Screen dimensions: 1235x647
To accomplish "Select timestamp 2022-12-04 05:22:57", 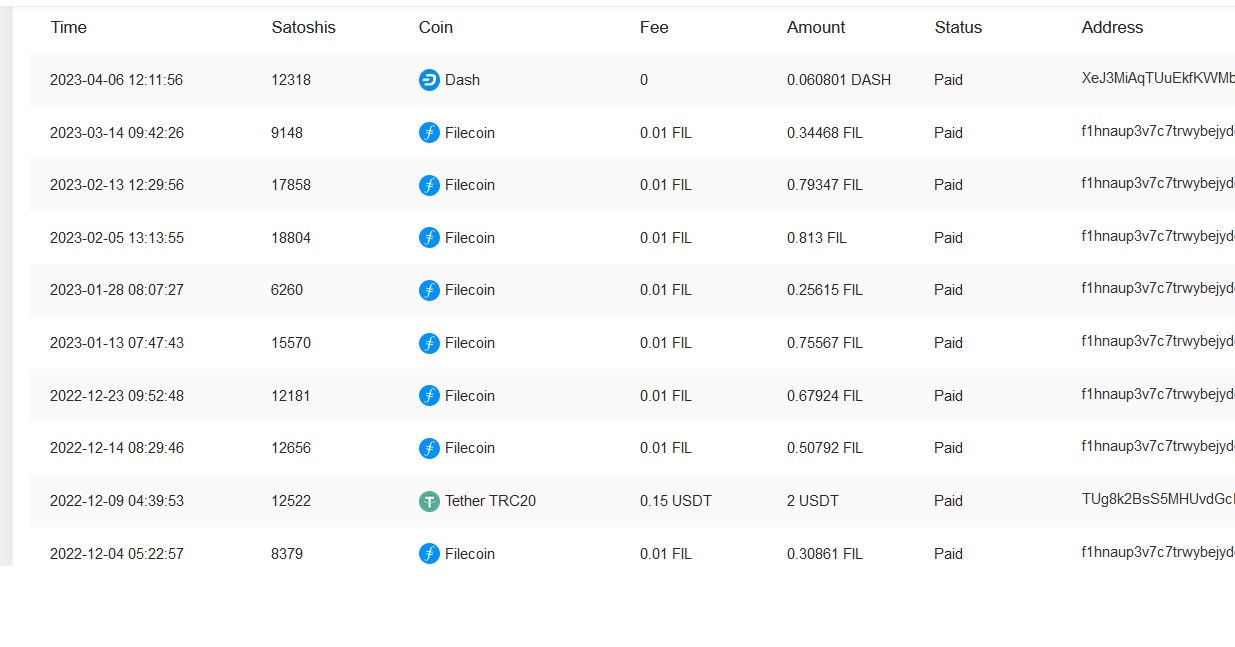I will tap(116, 554).
